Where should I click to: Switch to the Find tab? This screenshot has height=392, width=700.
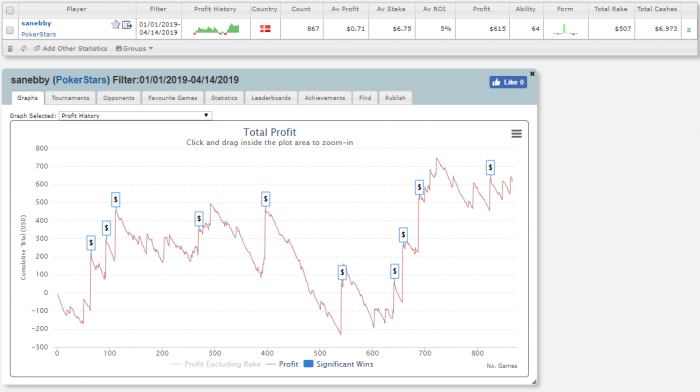[x=365, y=98]
